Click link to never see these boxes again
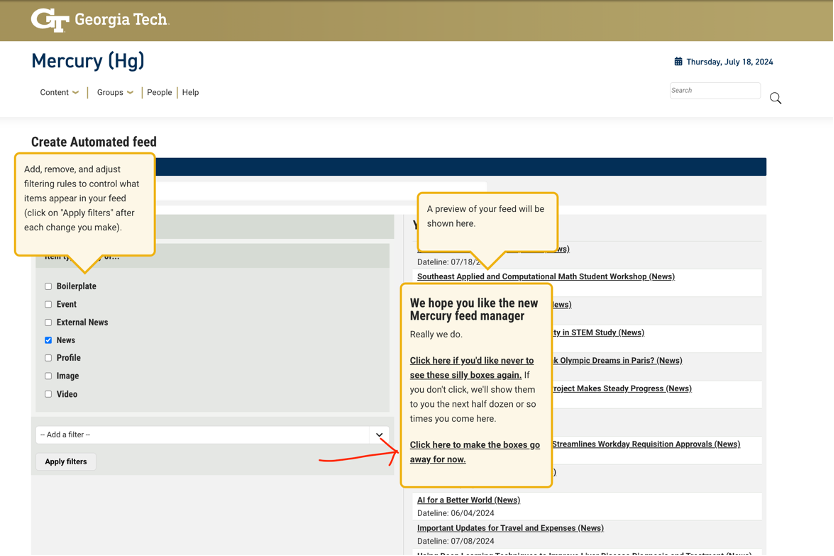Image resolution: width=834 pixels, height=556 pixels. coord(472,368)
